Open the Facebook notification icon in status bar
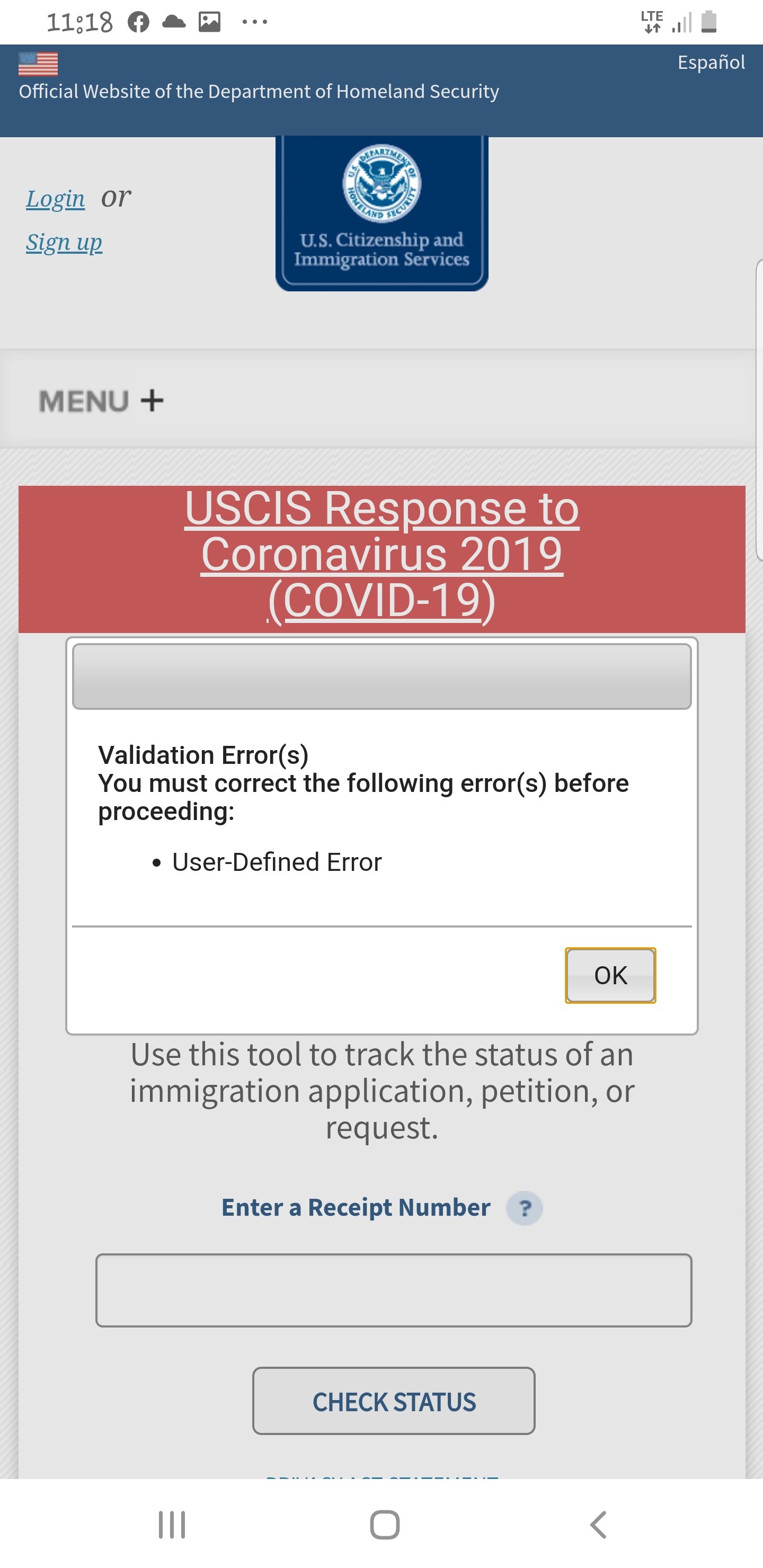The image size is (763, 1568). tap(139, 22)
